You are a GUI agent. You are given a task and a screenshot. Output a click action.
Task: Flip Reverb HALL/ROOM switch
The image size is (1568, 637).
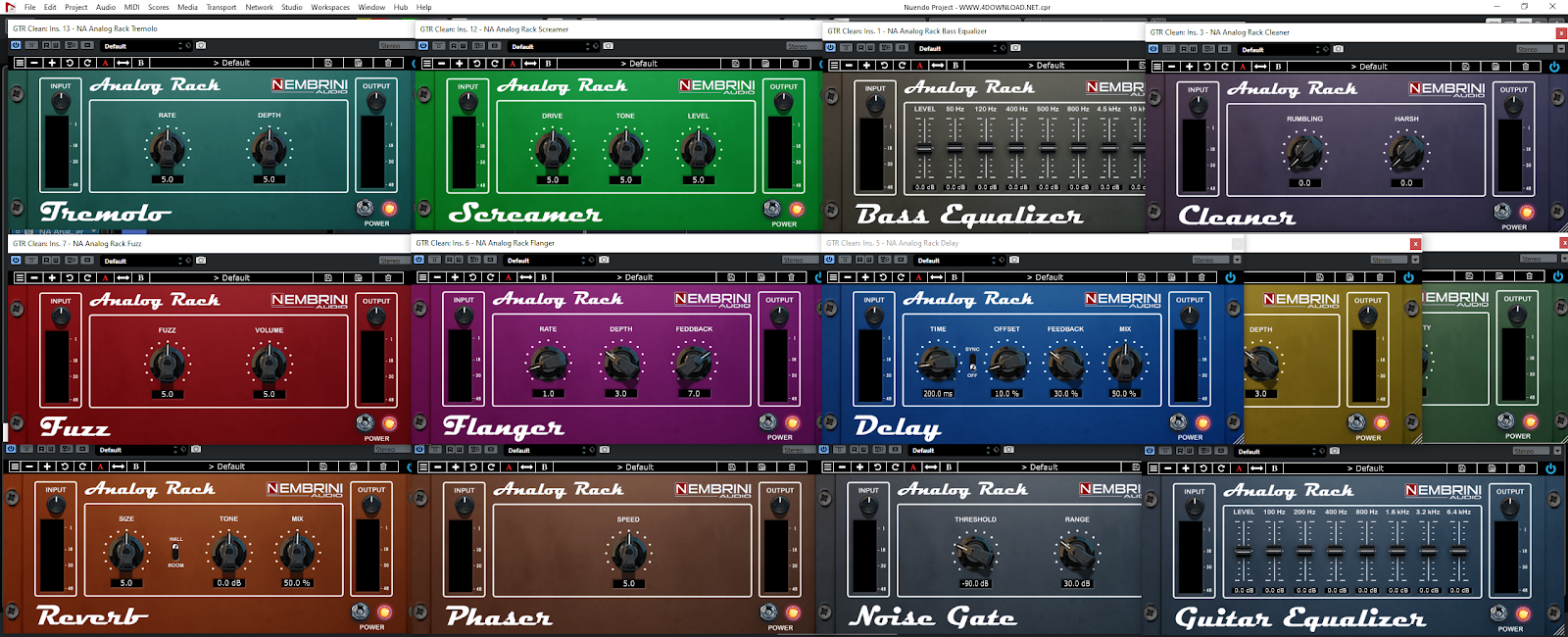(x=175, y=552)
